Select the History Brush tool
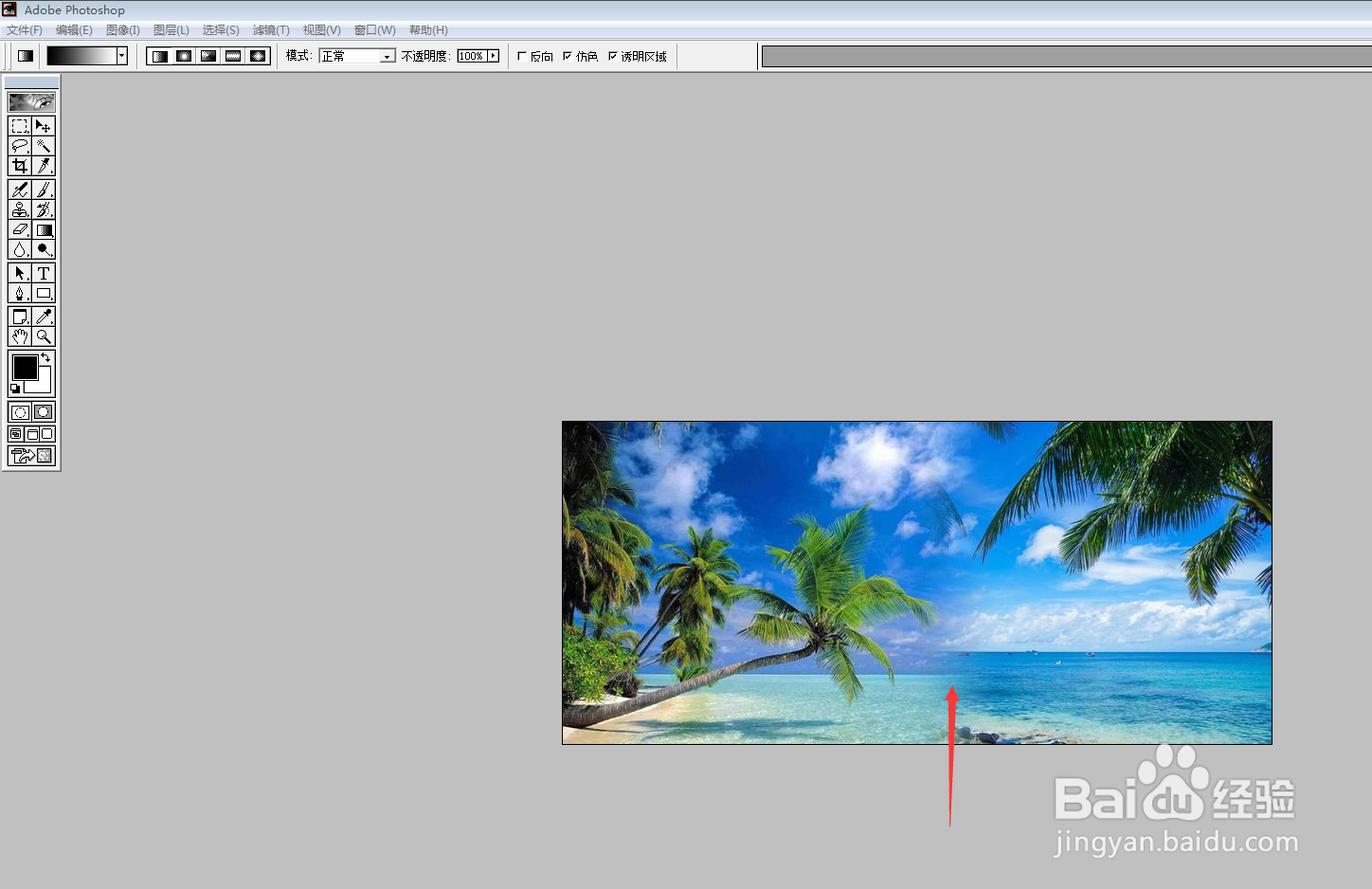The width and height of the screenshot is (1372, 889). point(44,209)
